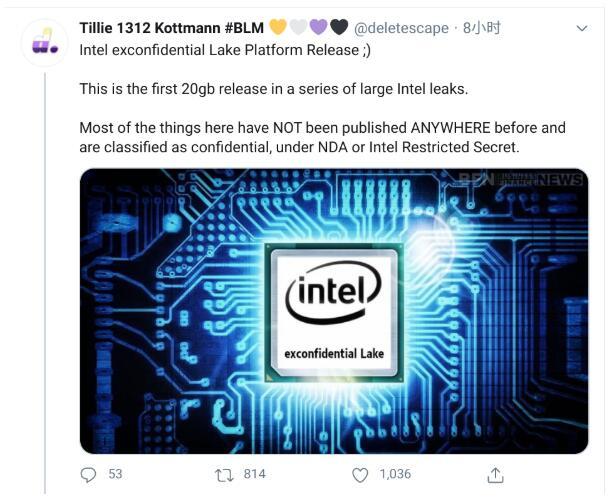Open the @deletescape handle link
615x503 pixels.
[401, 28]
